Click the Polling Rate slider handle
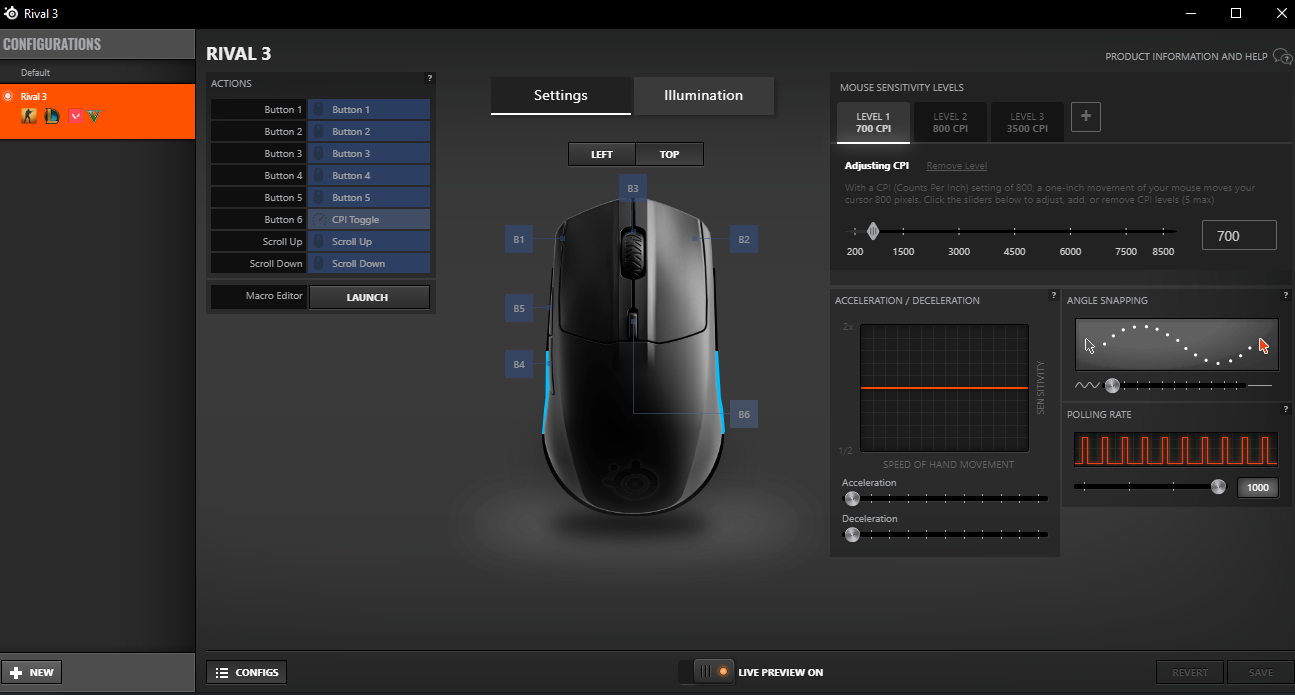 1218,487
